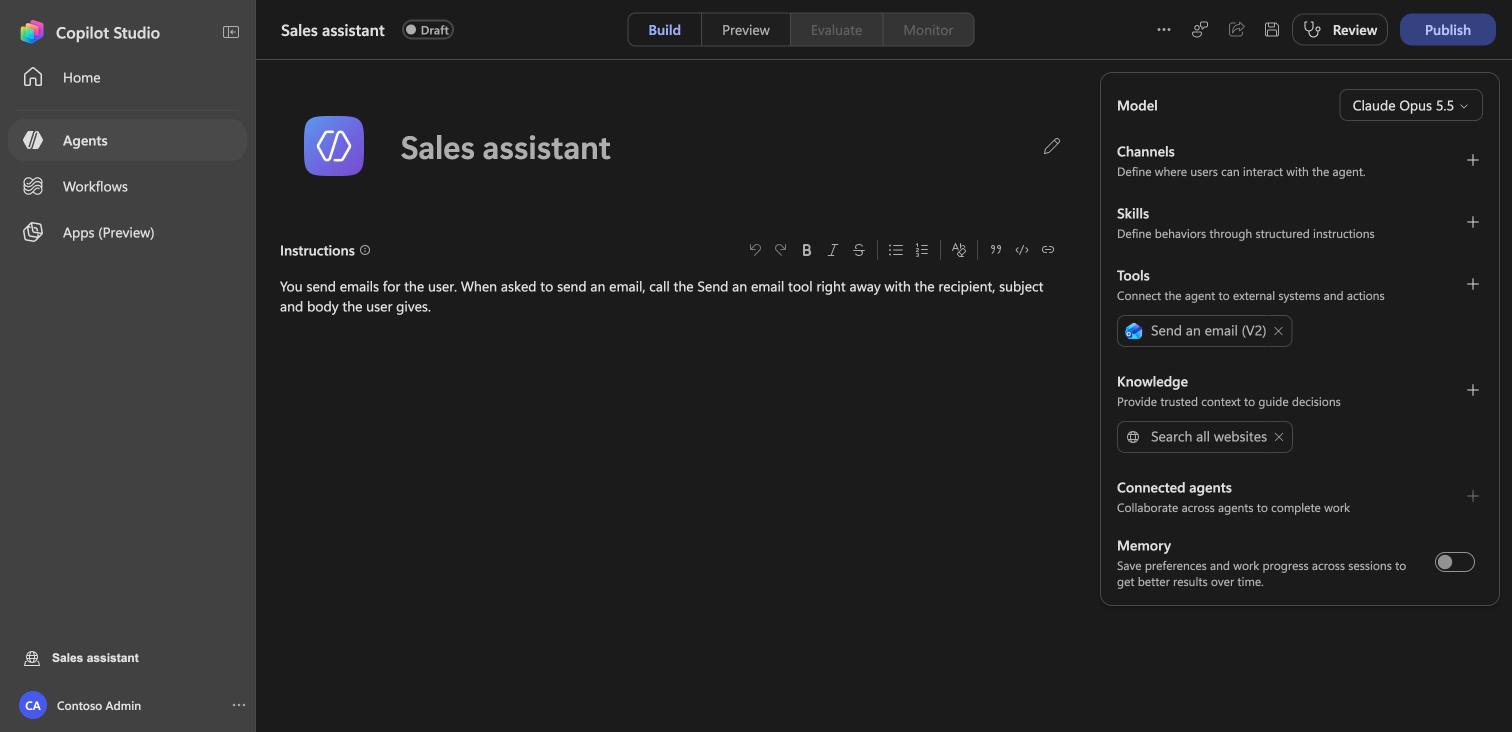Add a skill with the plus icon
The image size is (1512, 732).
click(x=1472, y=222)
